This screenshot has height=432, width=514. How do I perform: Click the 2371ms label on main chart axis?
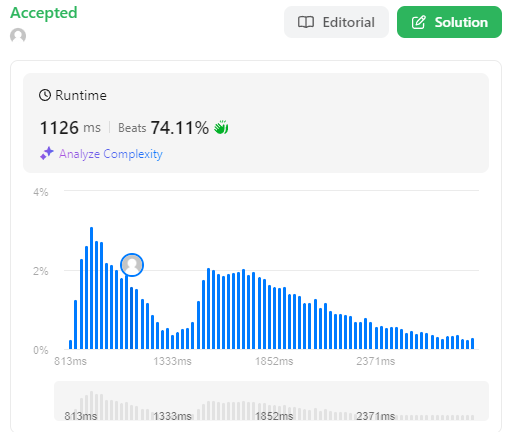click(x=376, y=361)
